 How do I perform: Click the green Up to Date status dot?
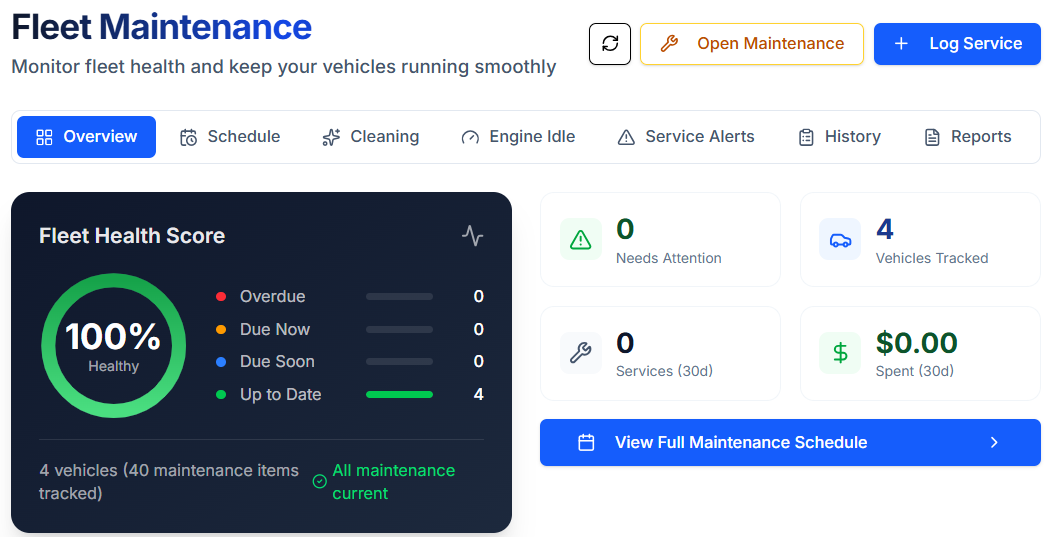pyautogui.click(x=221, y=394)
